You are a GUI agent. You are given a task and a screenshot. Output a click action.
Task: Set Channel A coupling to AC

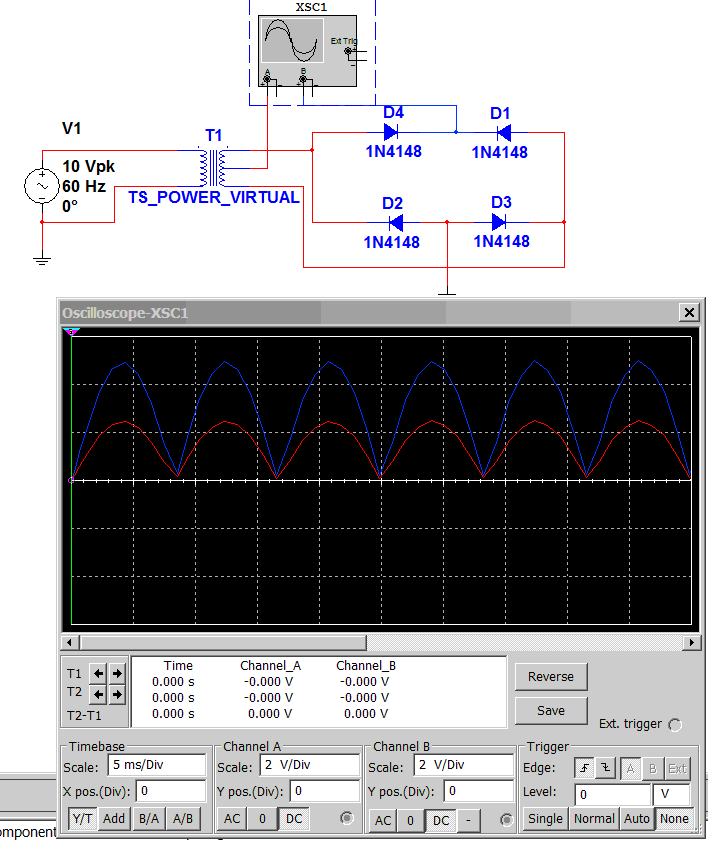[x=232, y=819]
